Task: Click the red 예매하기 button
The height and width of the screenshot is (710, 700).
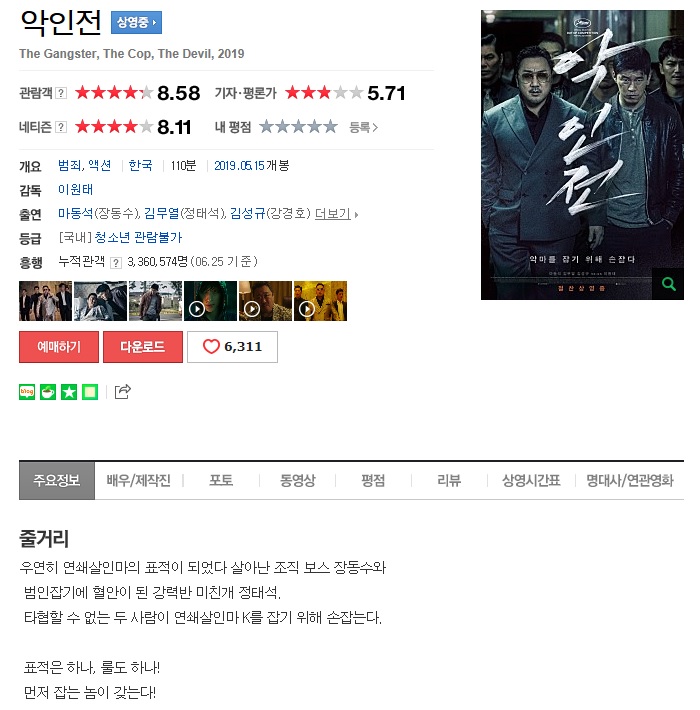Action: 59,347
